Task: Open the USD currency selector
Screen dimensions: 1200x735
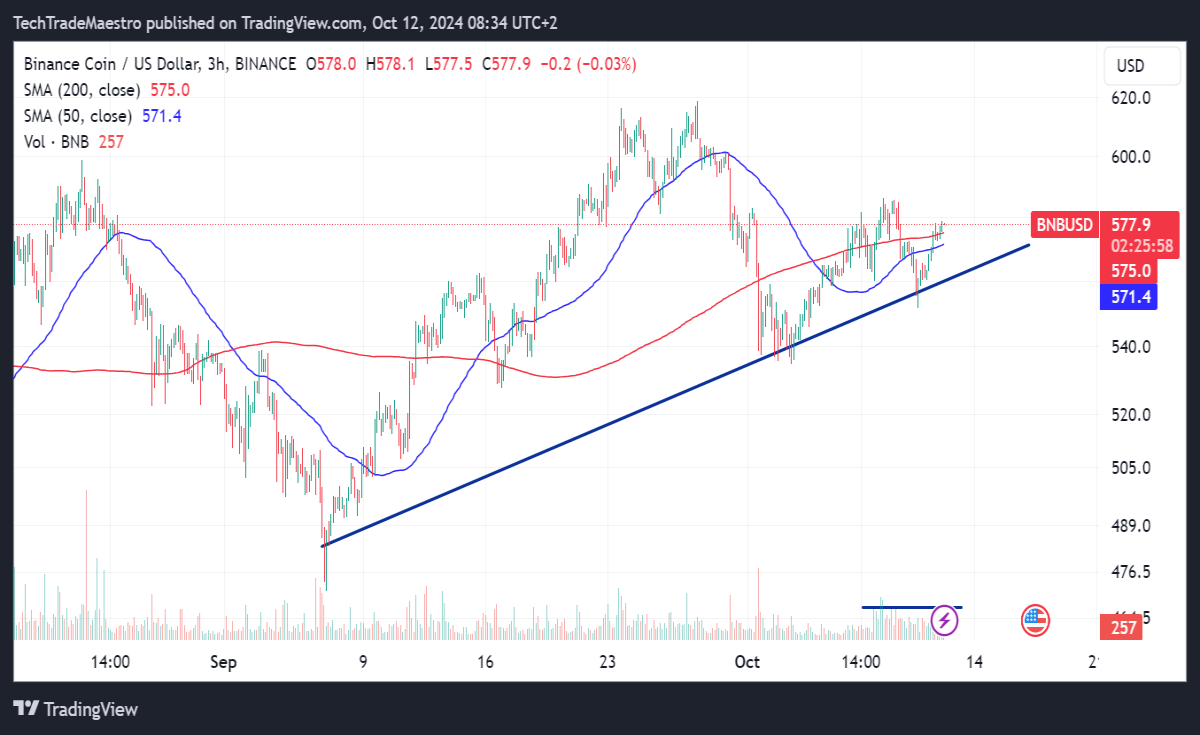Action: 1131,67
